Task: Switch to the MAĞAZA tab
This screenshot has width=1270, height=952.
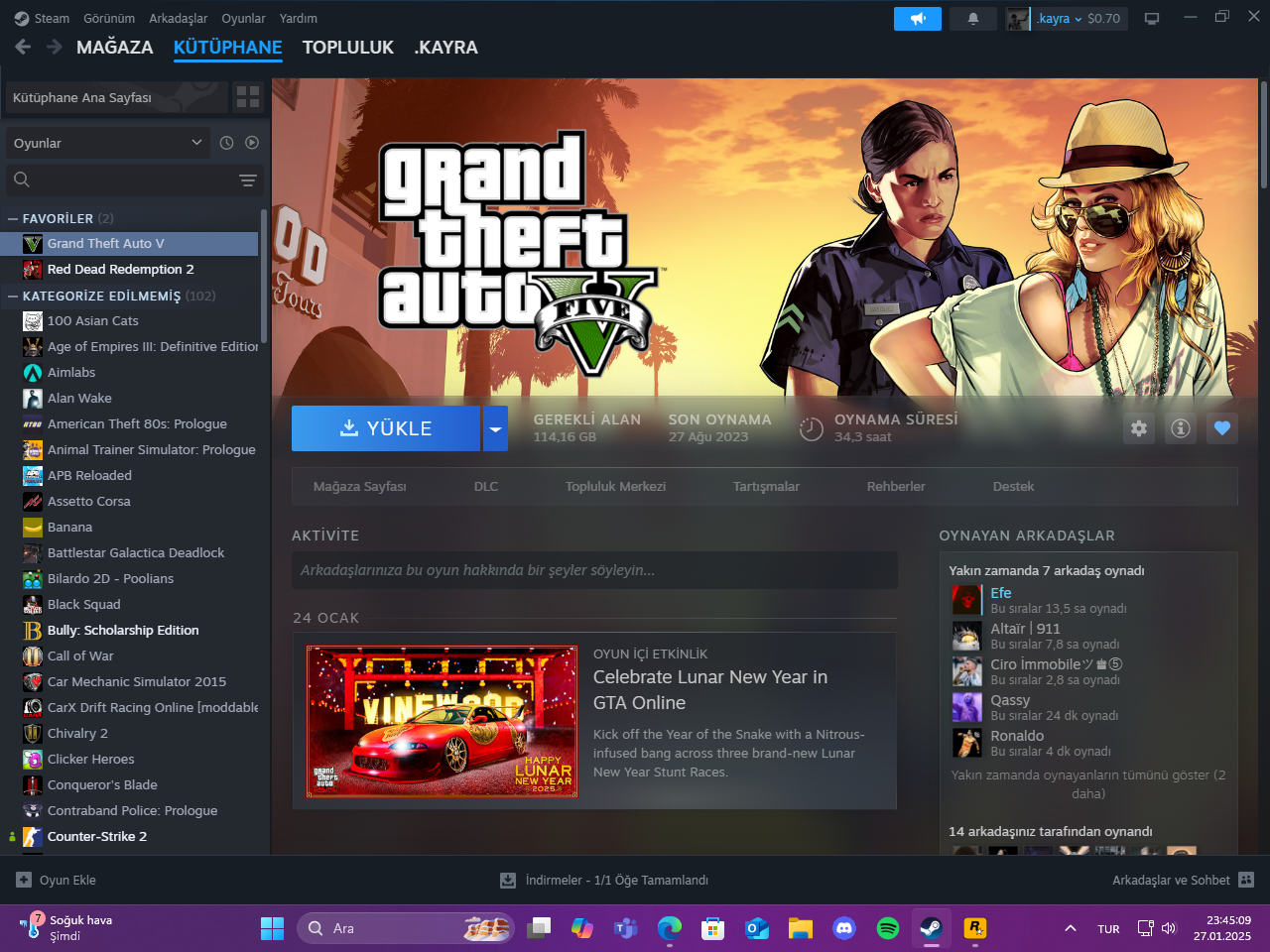Action: pos(115,48)
